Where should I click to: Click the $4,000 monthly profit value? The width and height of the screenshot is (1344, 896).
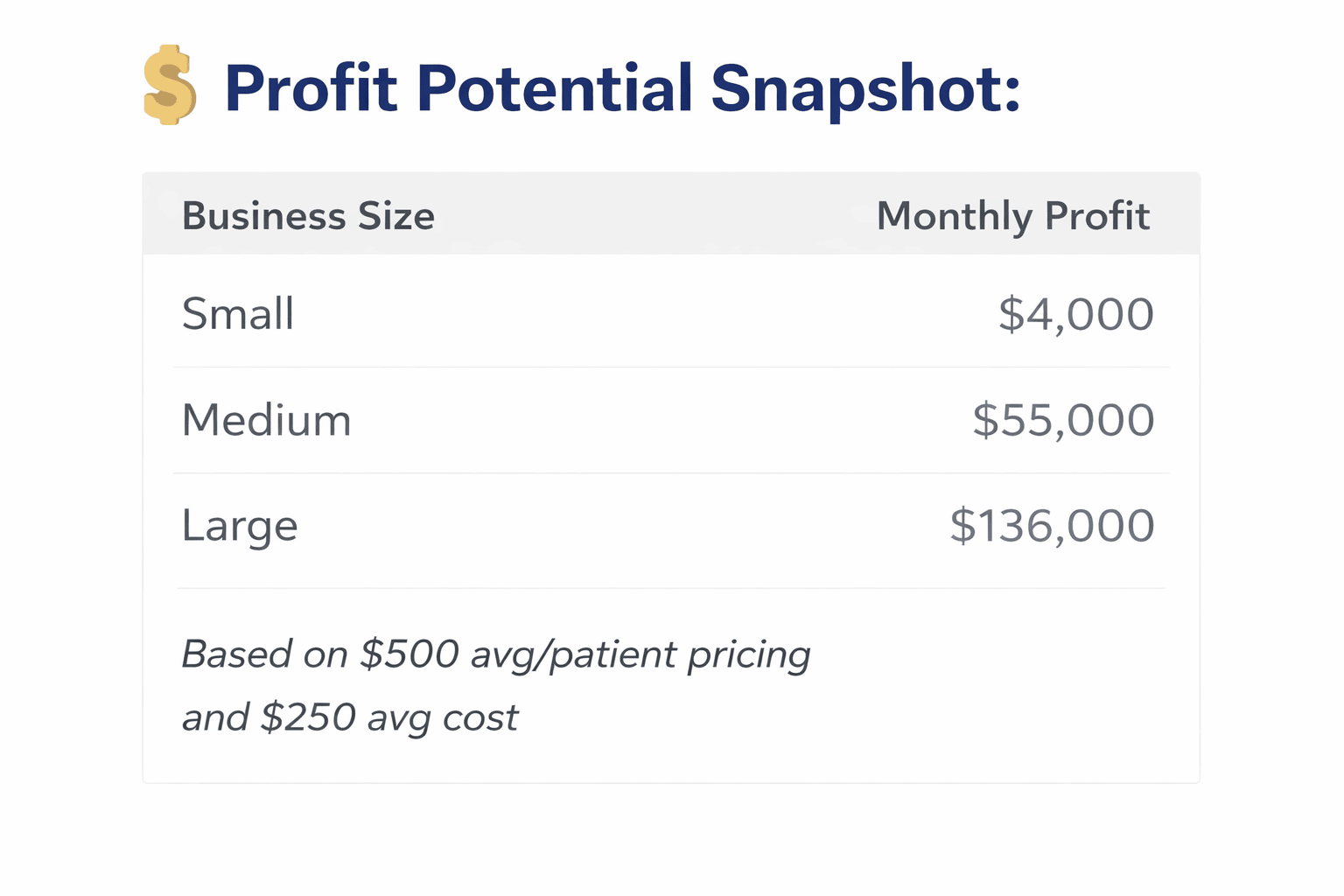click(1075, 313)
